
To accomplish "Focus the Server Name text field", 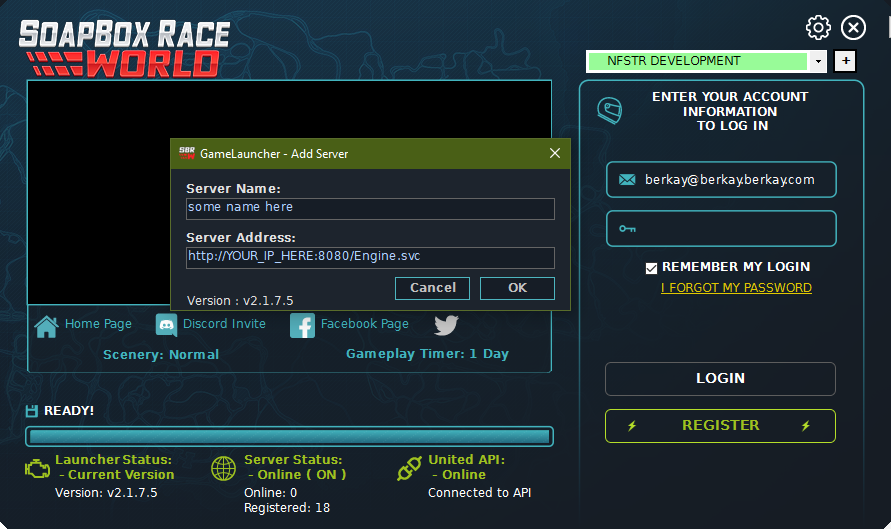I will tap(370, 209).
